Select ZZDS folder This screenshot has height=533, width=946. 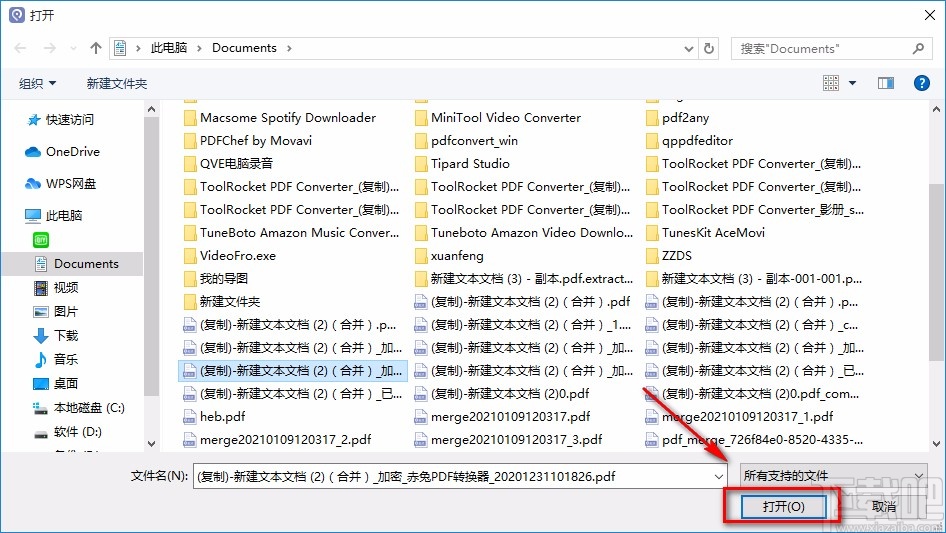[x=669, y=255]
